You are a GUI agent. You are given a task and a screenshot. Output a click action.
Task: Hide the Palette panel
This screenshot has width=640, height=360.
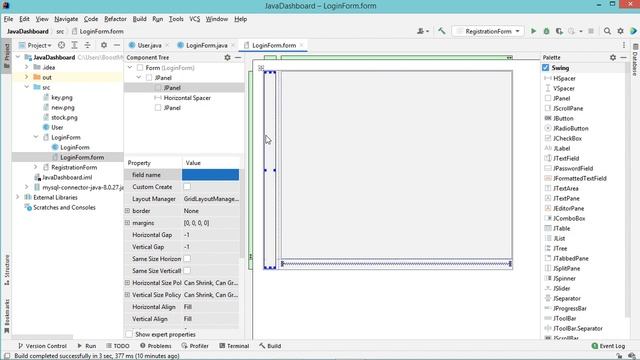623,58
